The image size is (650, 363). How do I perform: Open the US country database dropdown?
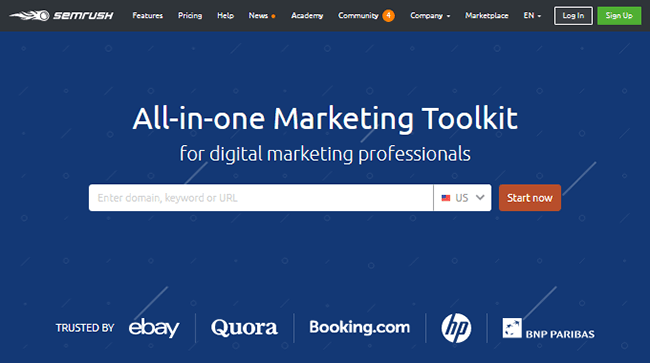(x=462, y=198)
